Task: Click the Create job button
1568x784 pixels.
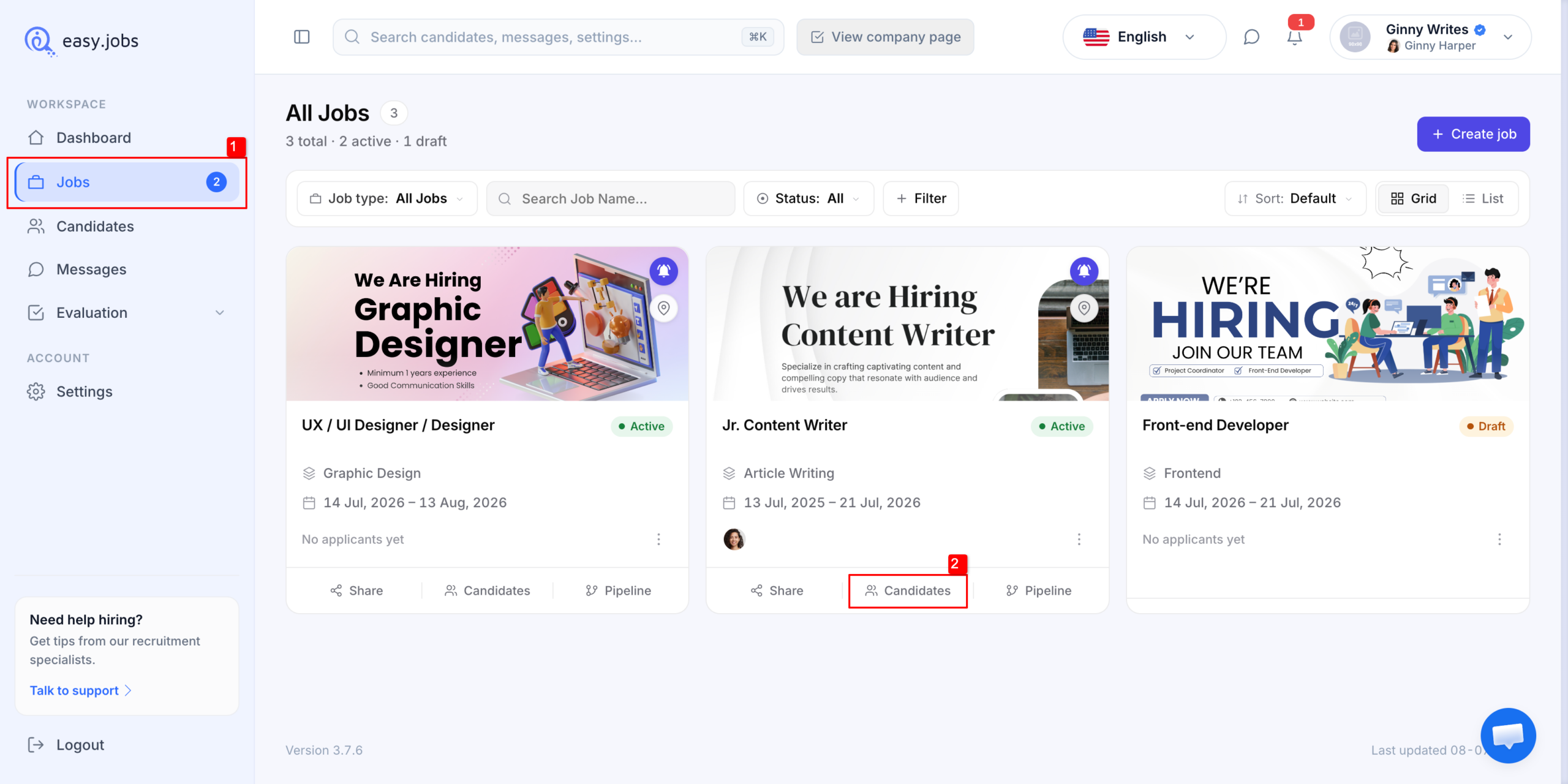Action: click(1473, 134)
